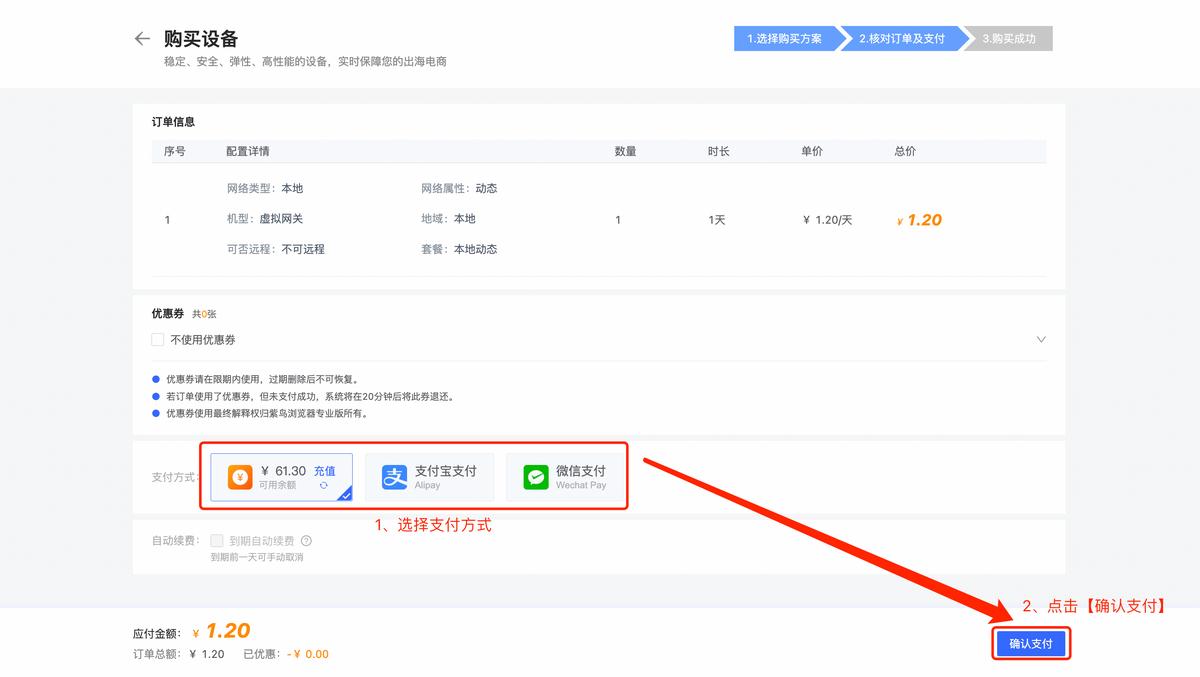Expand the coupon selection chevron
The width and height of the screenshot is (1200, 677).
1041,339
